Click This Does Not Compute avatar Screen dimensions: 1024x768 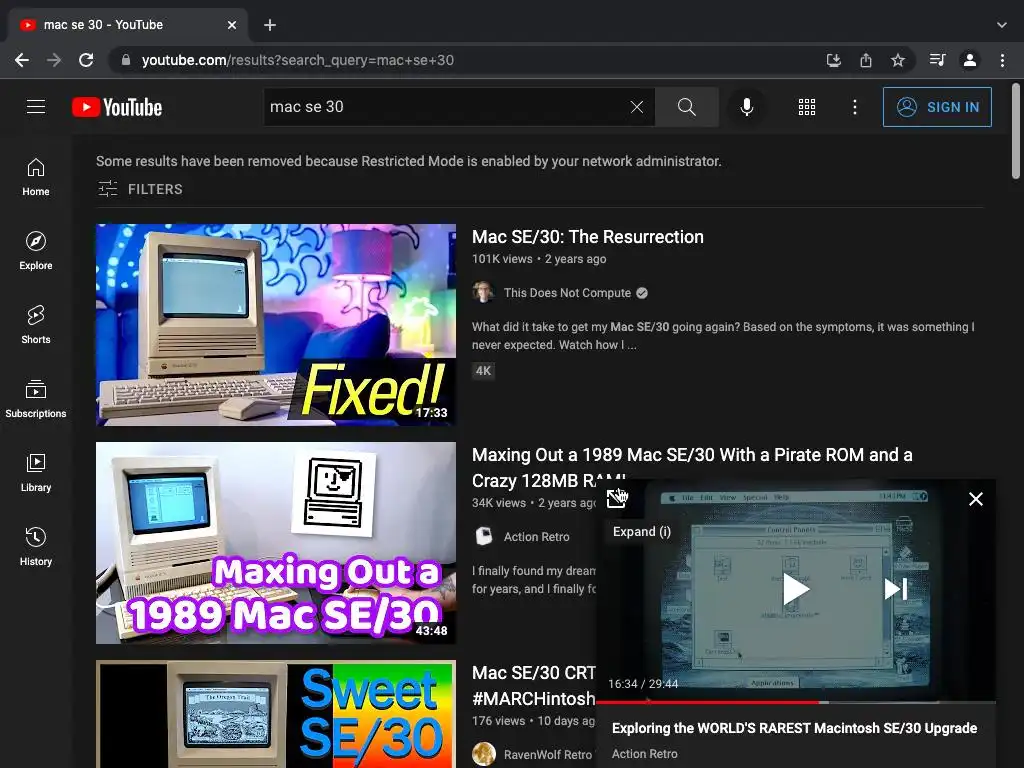483,292
